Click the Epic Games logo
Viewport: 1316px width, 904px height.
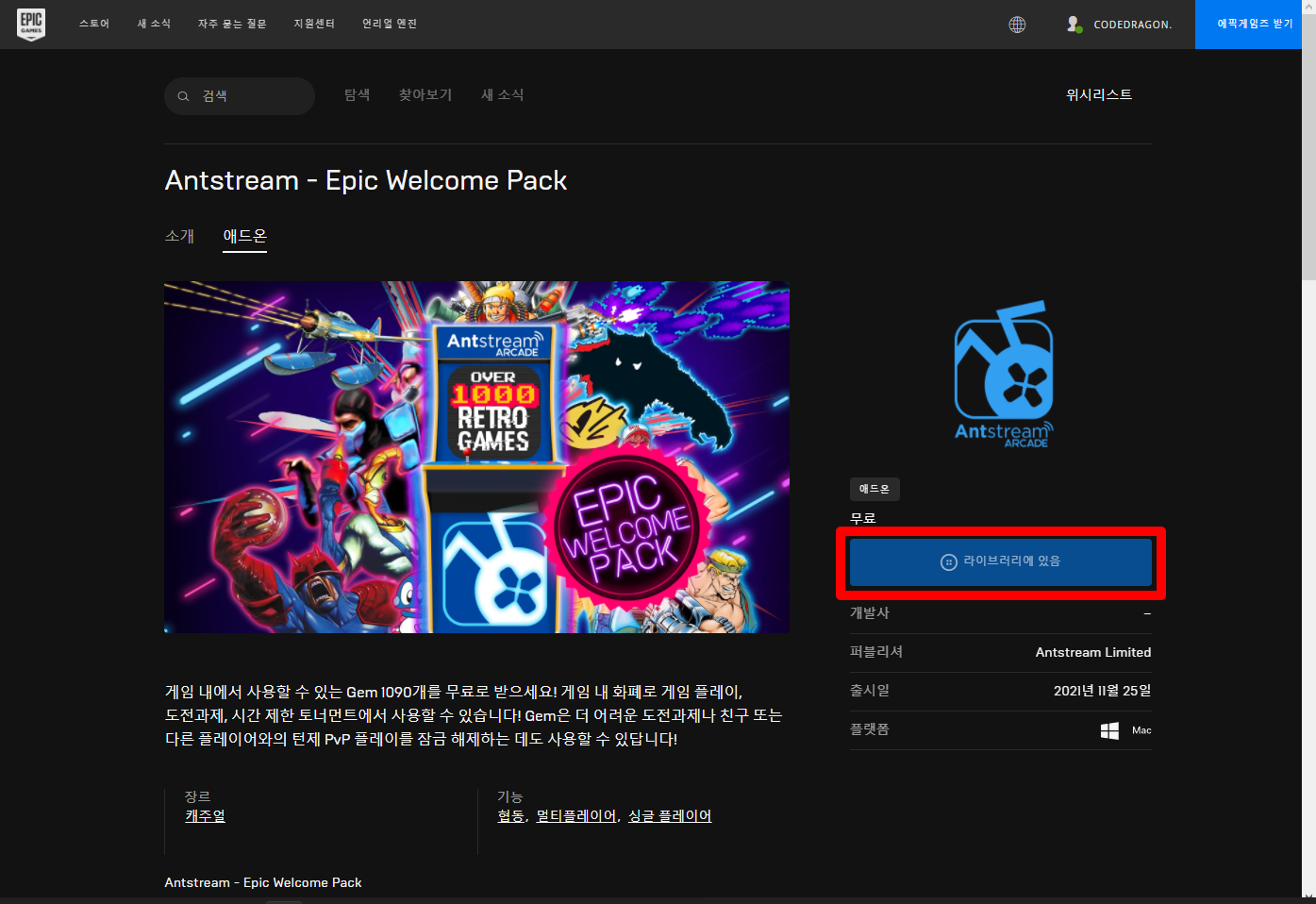tap(31, 25)
